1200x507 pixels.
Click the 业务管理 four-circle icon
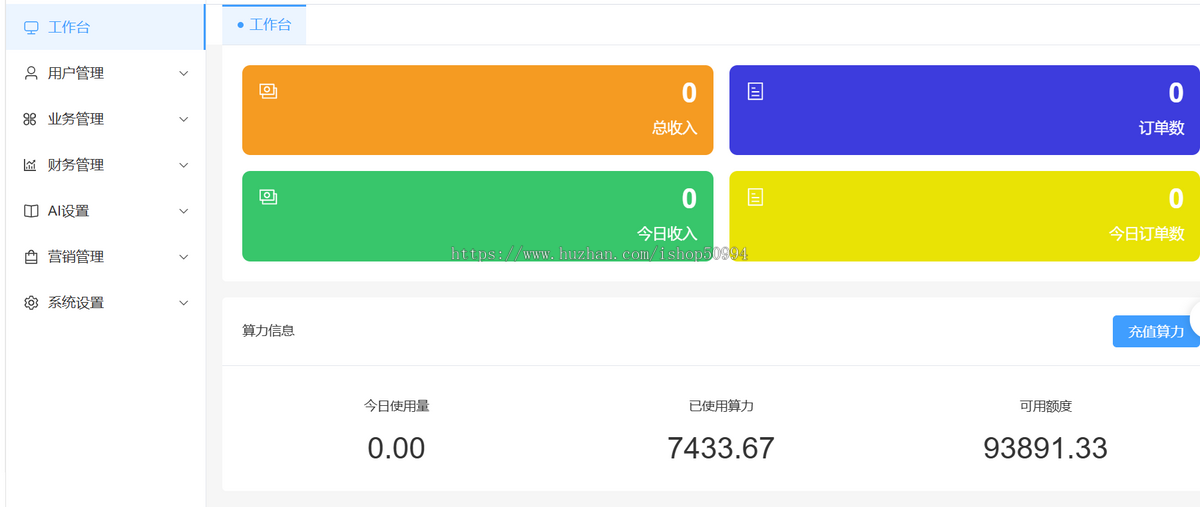[30, 119]
